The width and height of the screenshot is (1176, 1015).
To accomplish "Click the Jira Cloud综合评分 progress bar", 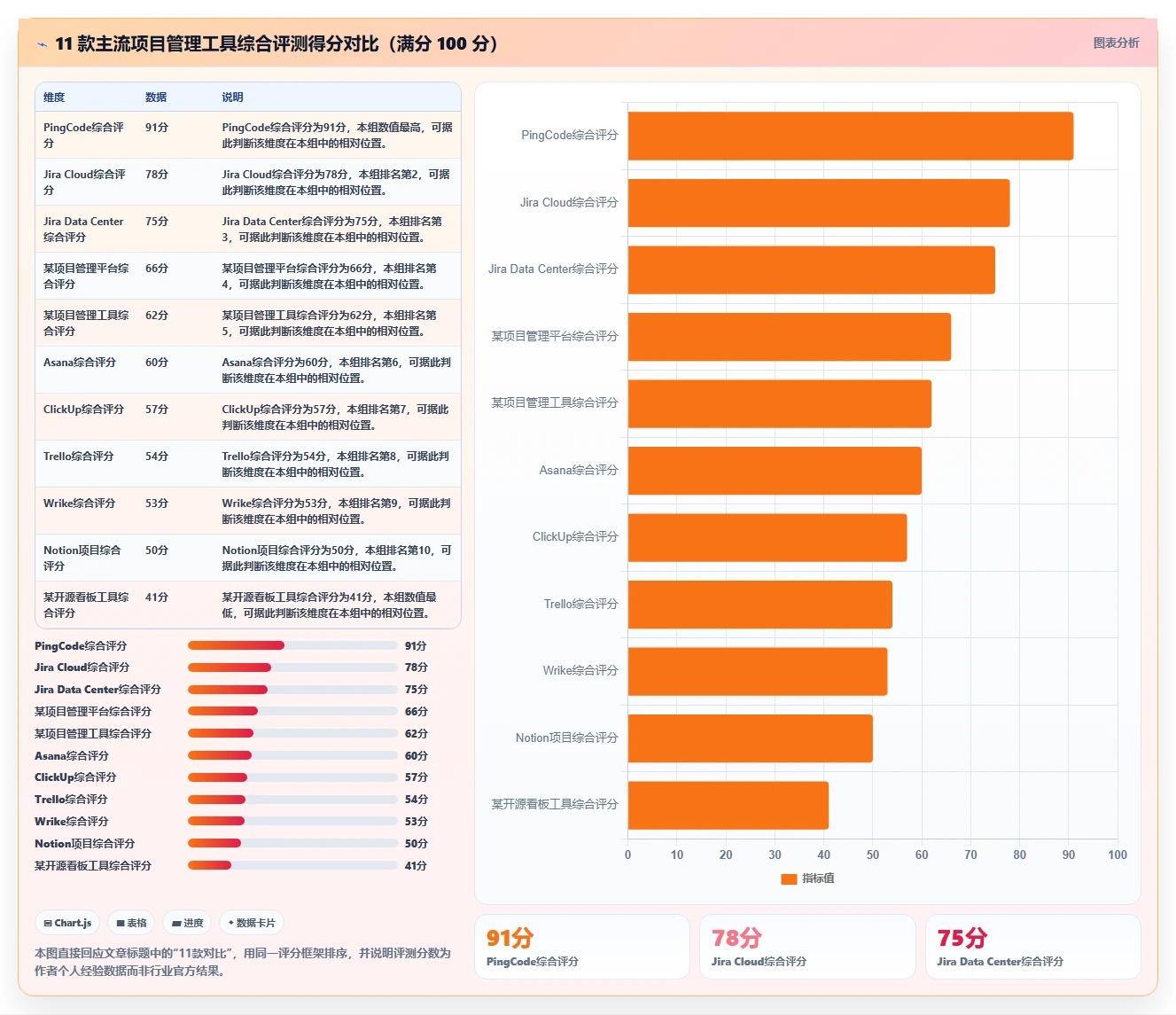I will (x=292, y=668).
